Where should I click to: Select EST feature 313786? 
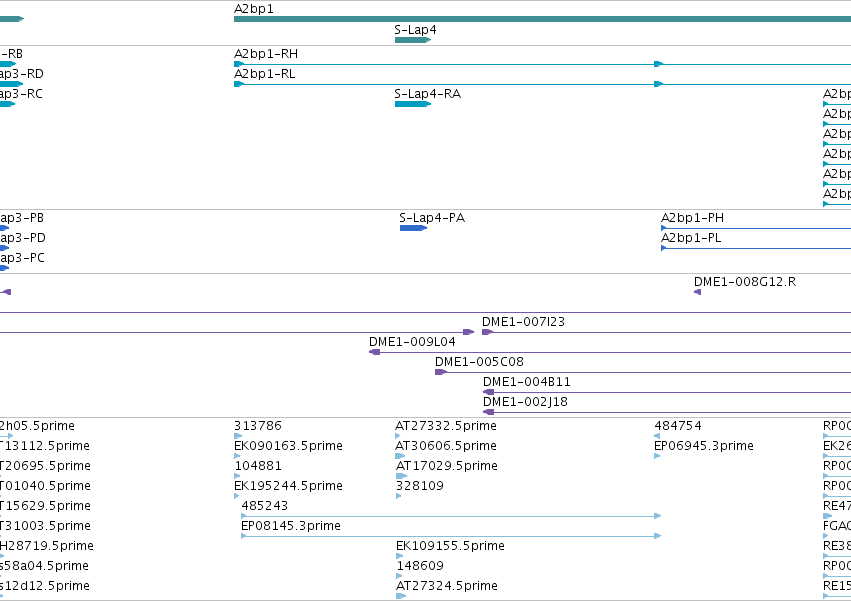pyautogui.click(x=258, y=426)
